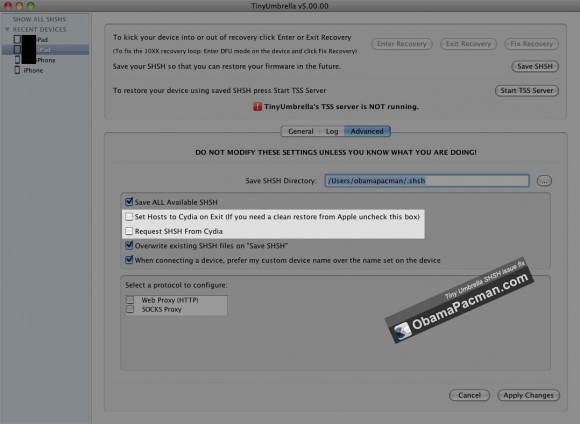Click the 'Select a protocol to configure:' label

point(176,285)
